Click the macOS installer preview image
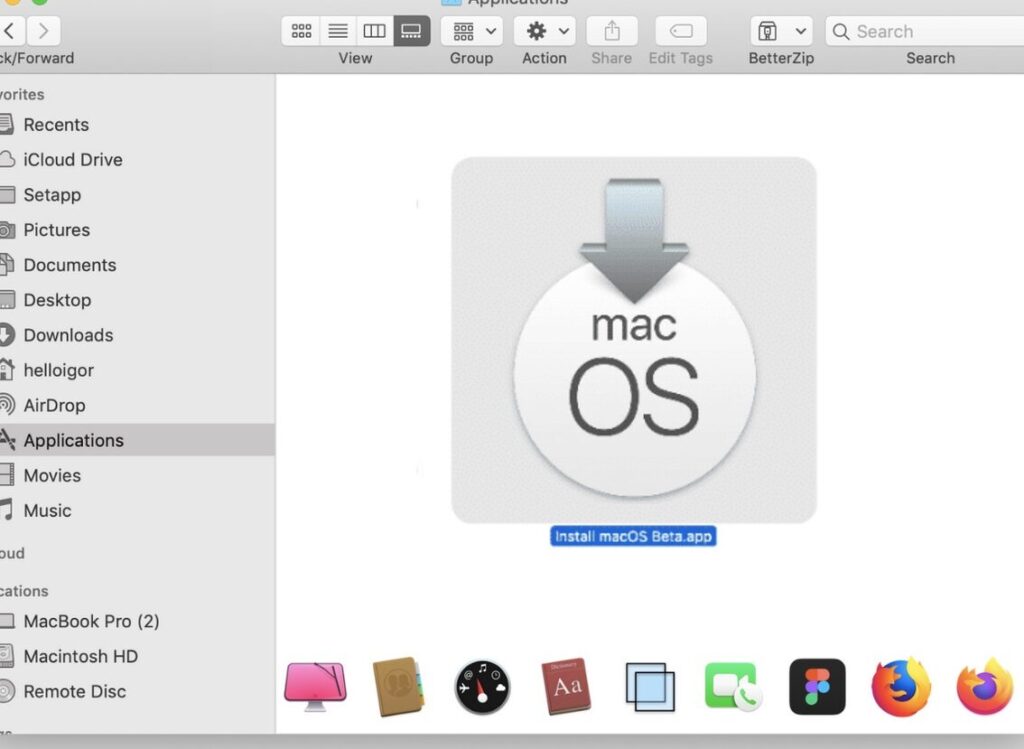 [x=633, y=340]
